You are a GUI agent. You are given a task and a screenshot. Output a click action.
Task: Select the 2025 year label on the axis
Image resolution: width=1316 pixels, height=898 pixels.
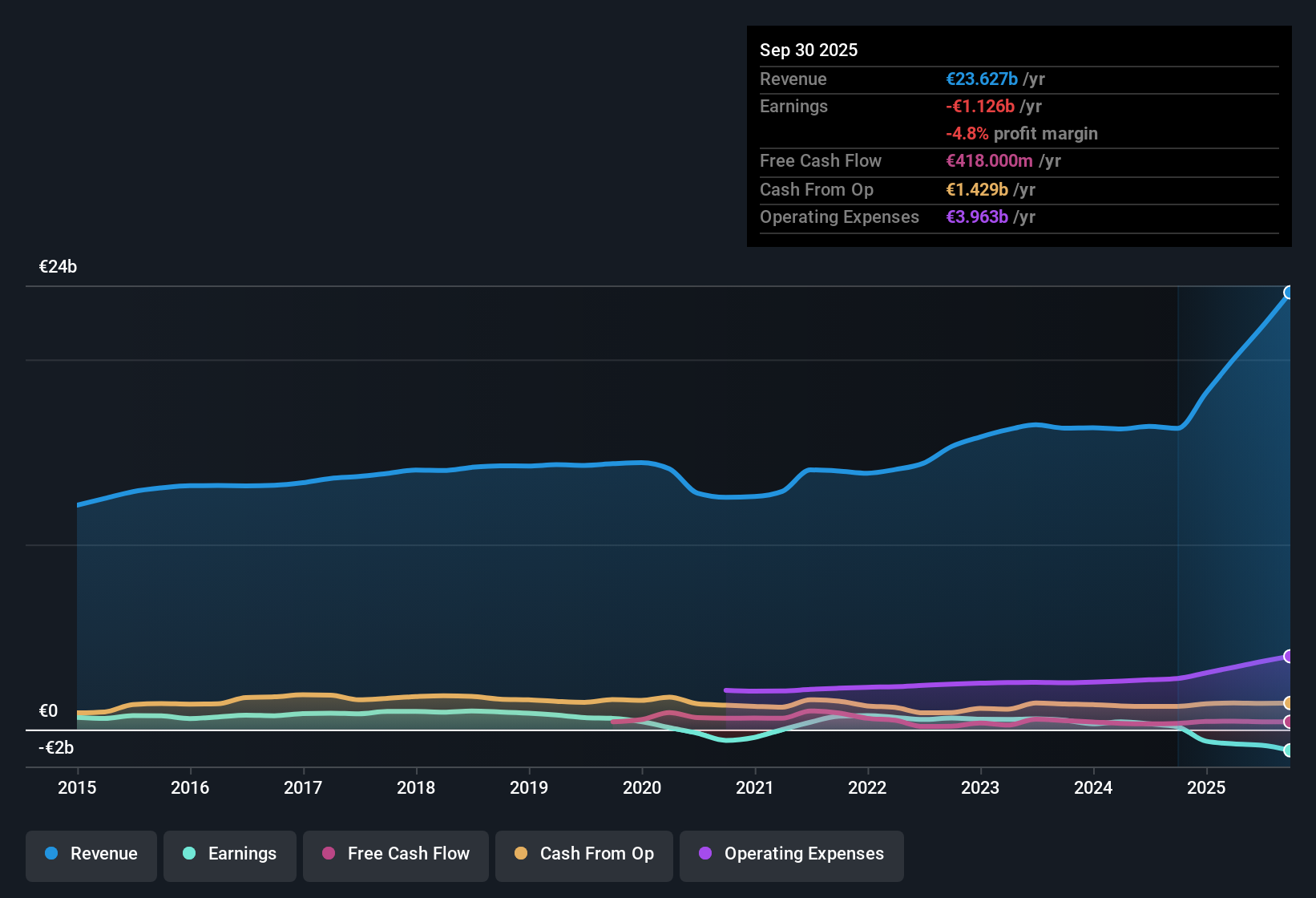1207,788
